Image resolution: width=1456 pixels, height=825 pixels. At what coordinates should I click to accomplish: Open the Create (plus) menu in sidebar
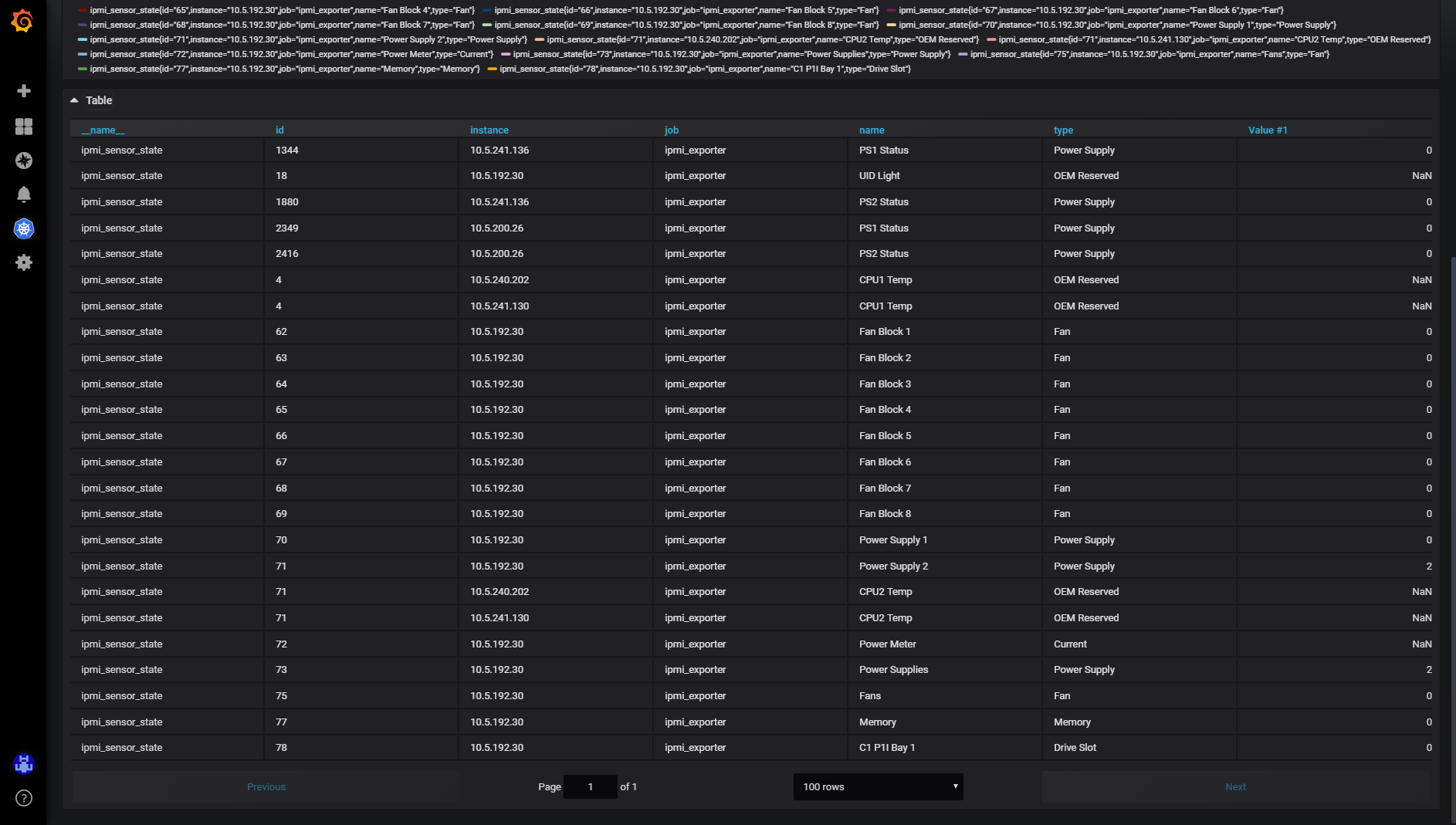[x=24, y=91]
